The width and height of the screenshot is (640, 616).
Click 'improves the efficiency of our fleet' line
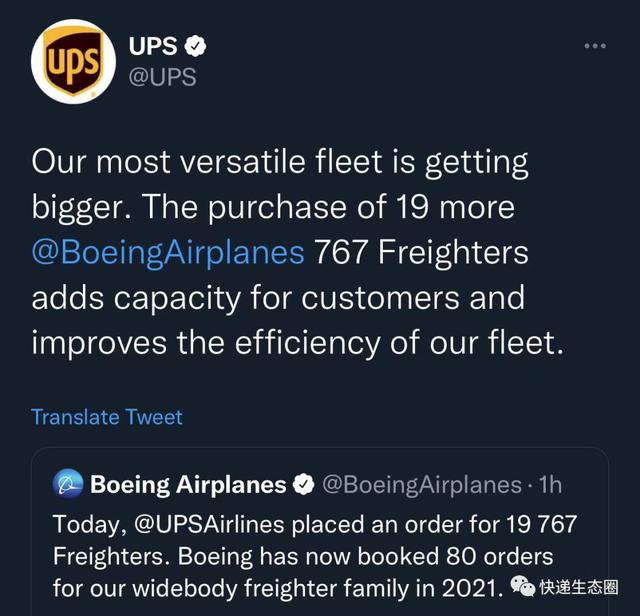(297, 342)
